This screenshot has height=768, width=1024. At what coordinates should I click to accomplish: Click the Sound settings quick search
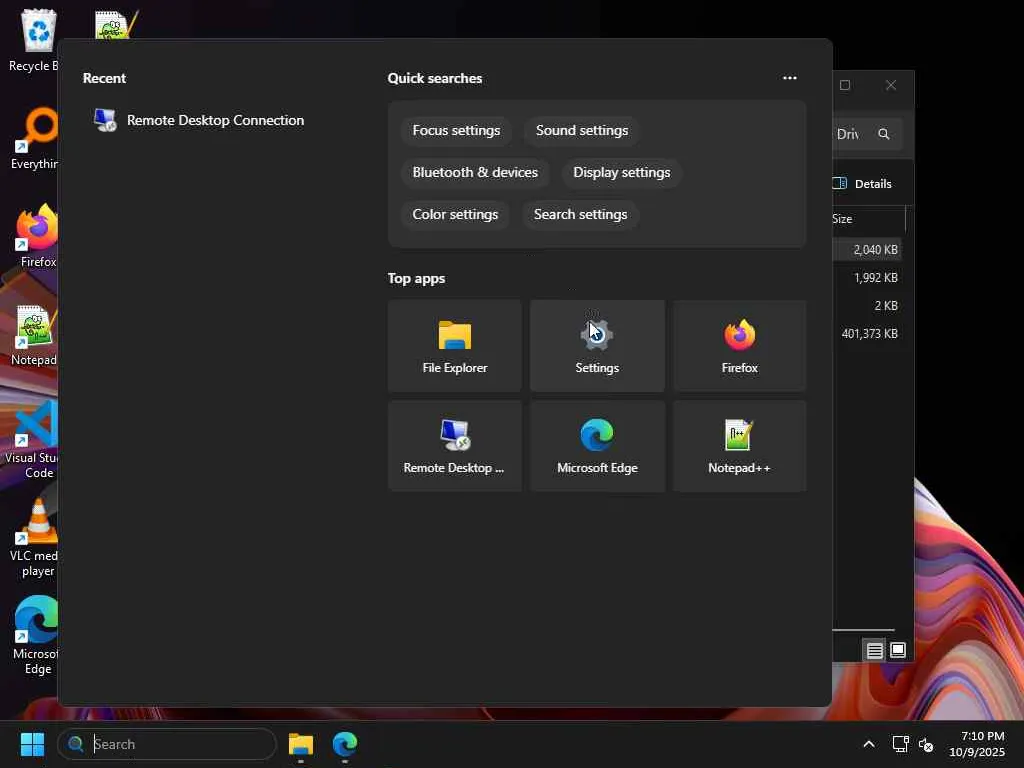tap(582, 131)
